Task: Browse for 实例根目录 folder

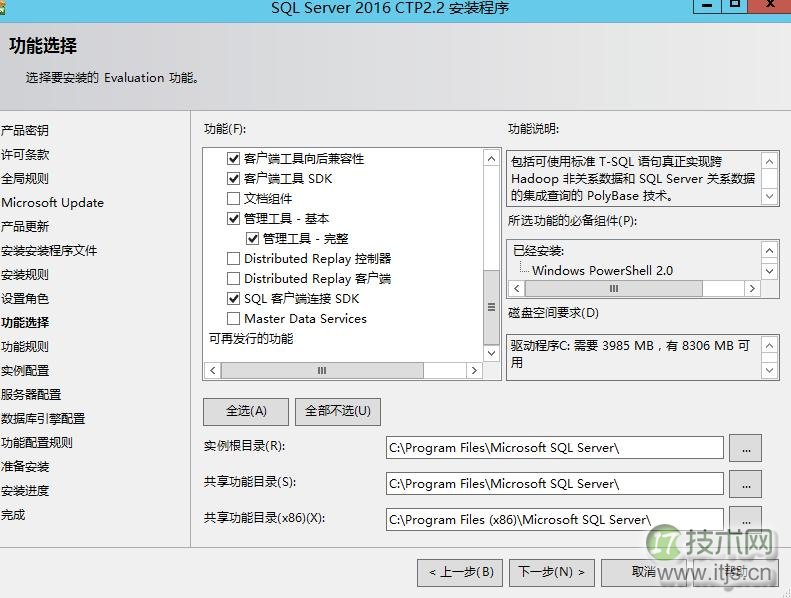Action: pos(746,448)
